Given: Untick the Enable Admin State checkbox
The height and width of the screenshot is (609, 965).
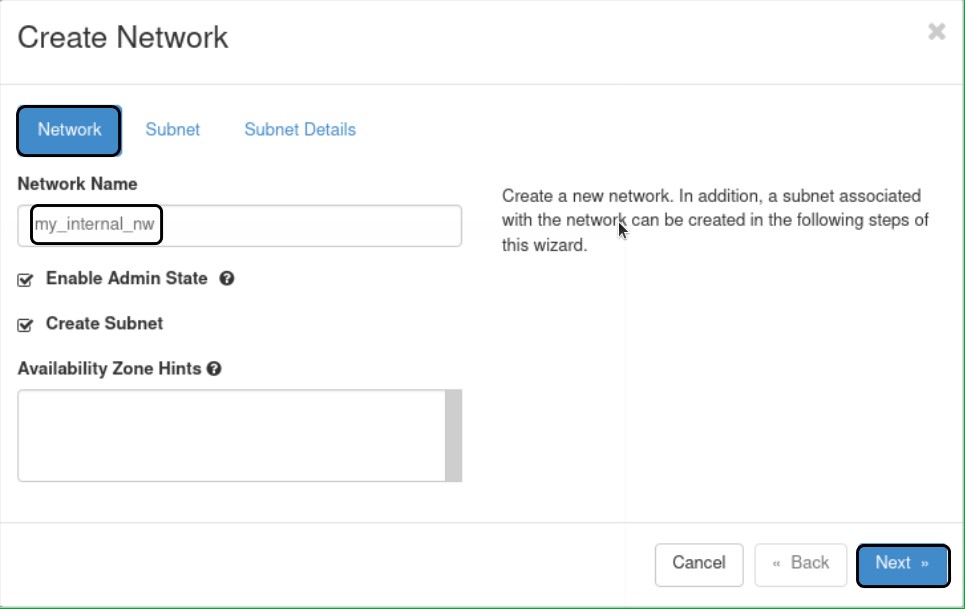Looking at the screenshot, I should coord(26,280).
